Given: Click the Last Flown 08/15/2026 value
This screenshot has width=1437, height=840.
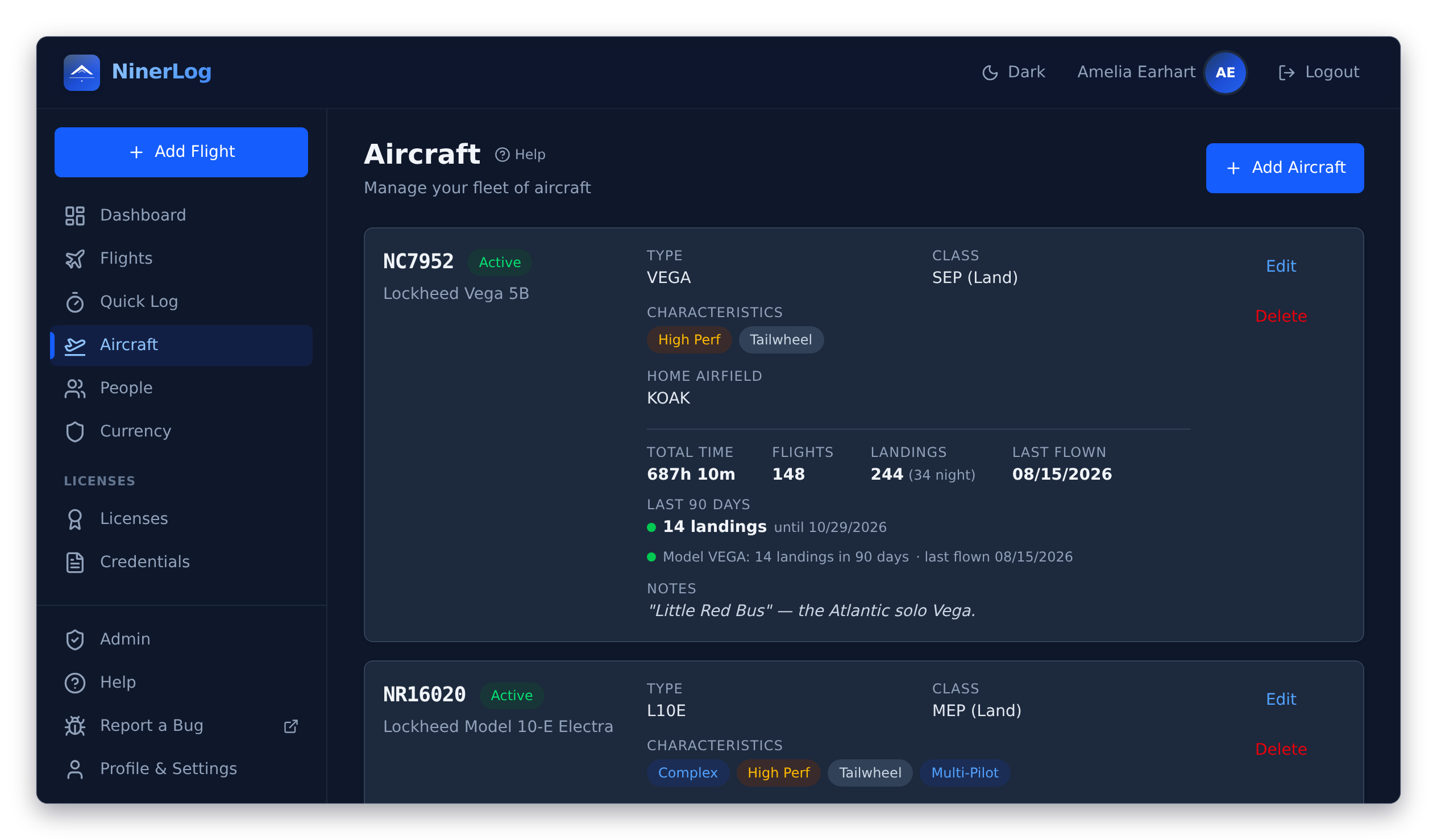Looking at the screenshot, I should click(1062, 475).
